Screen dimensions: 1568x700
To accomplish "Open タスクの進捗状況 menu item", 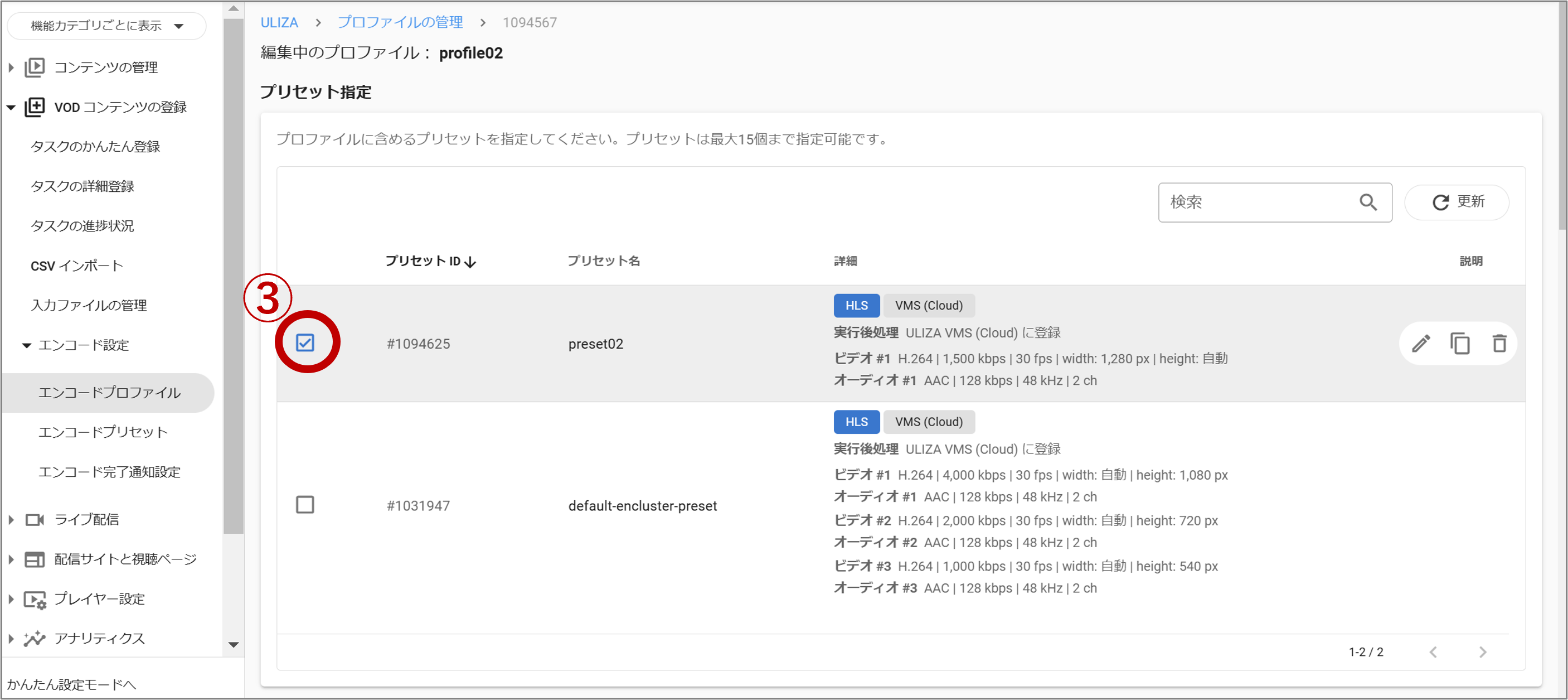I will (82, 226).
